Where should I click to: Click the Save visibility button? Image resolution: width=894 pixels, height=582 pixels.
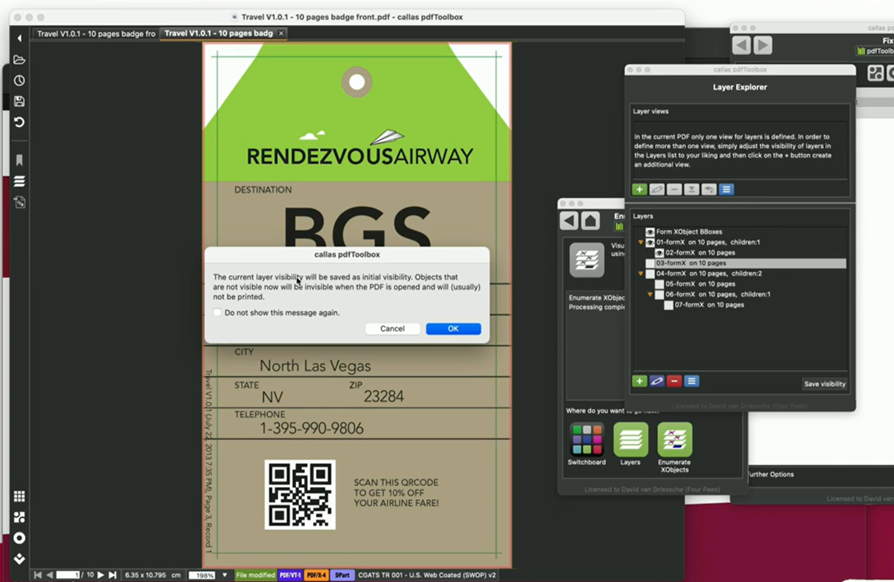coord(825,384)
